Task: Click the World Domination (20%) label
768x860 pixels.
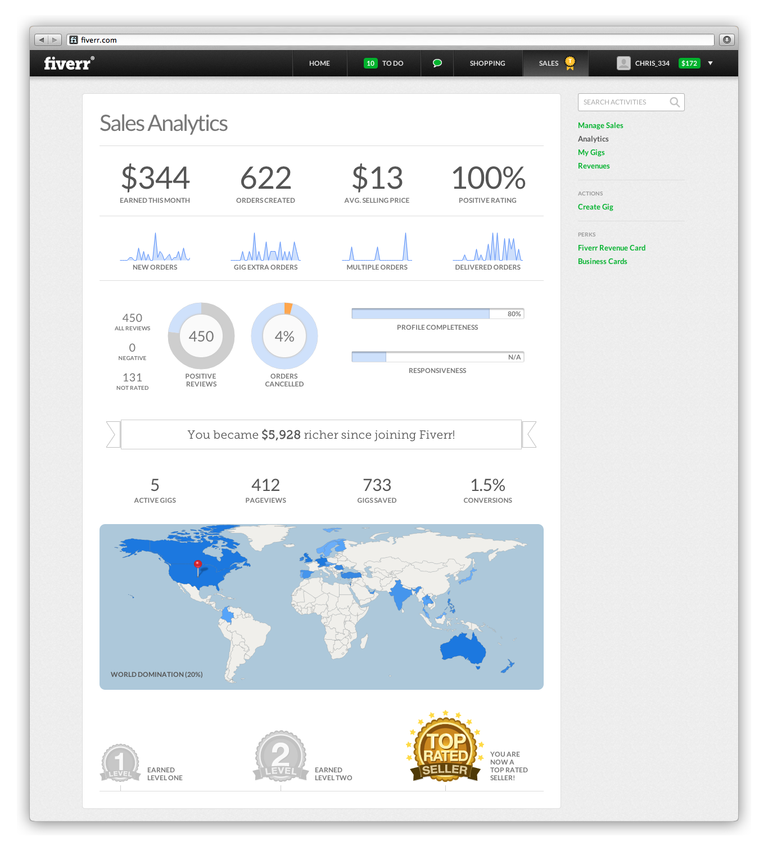Action: point(157,674)
